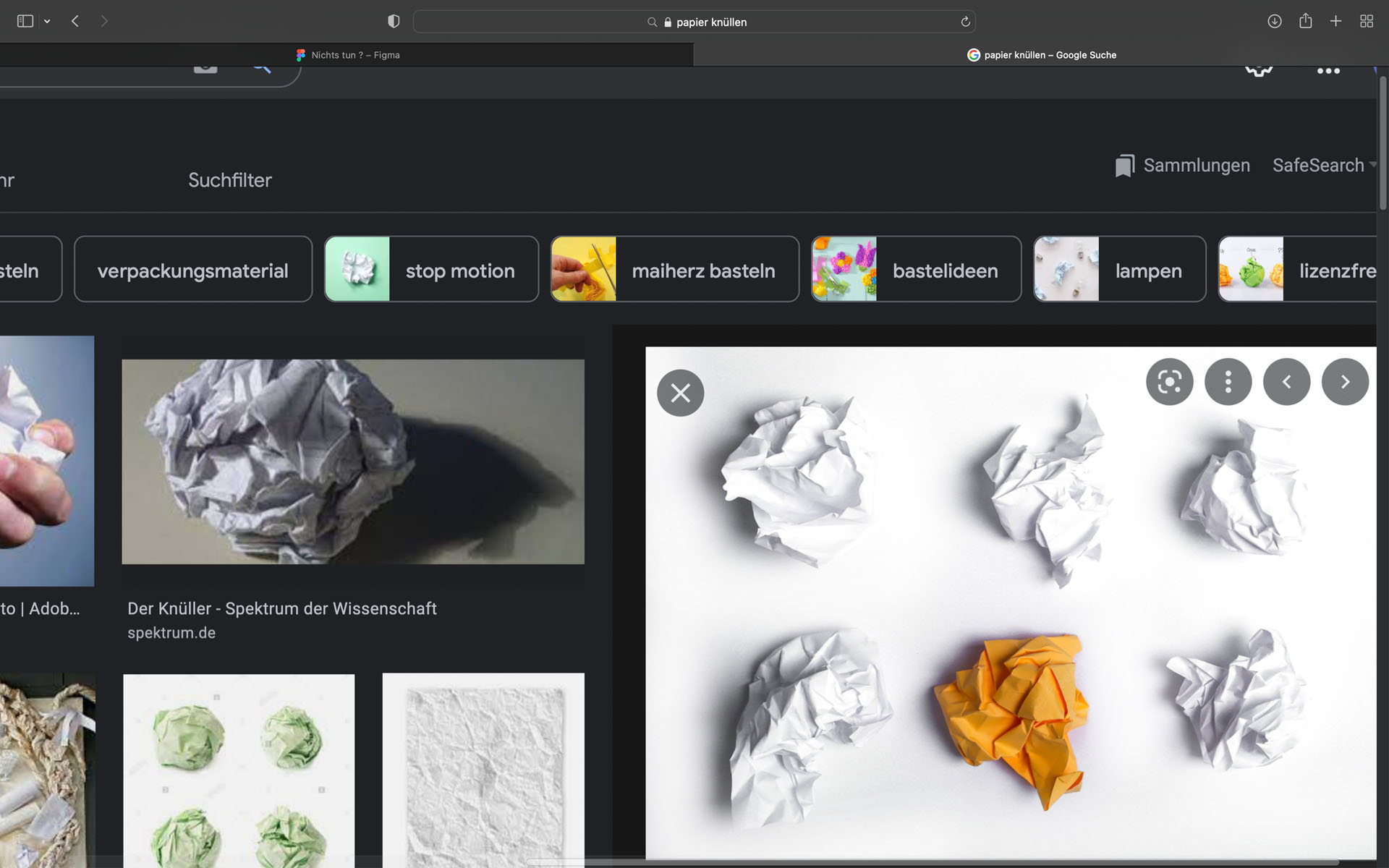The height and width of the screenshot is (868, 1389).
Task: Open the privacy report shield icon
Action: point(394,22)
